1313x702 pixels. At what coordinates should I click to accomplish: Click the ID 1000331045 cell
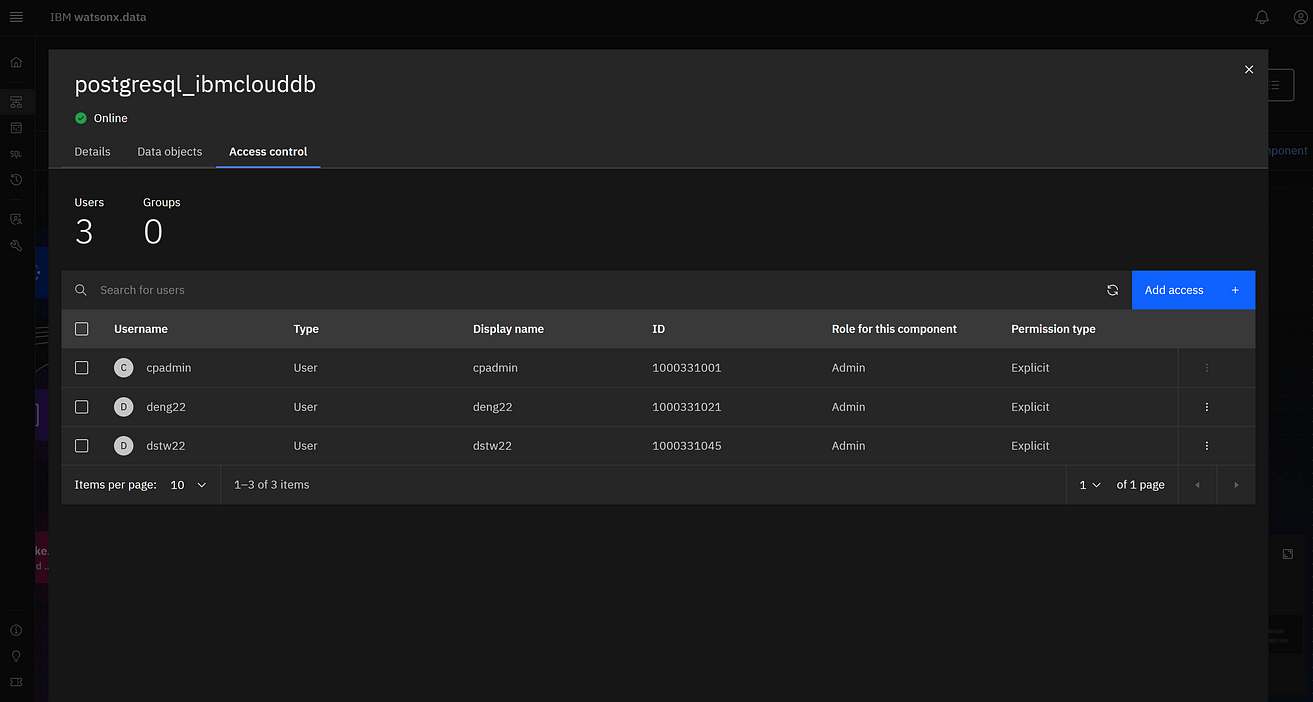click(686, 446)
